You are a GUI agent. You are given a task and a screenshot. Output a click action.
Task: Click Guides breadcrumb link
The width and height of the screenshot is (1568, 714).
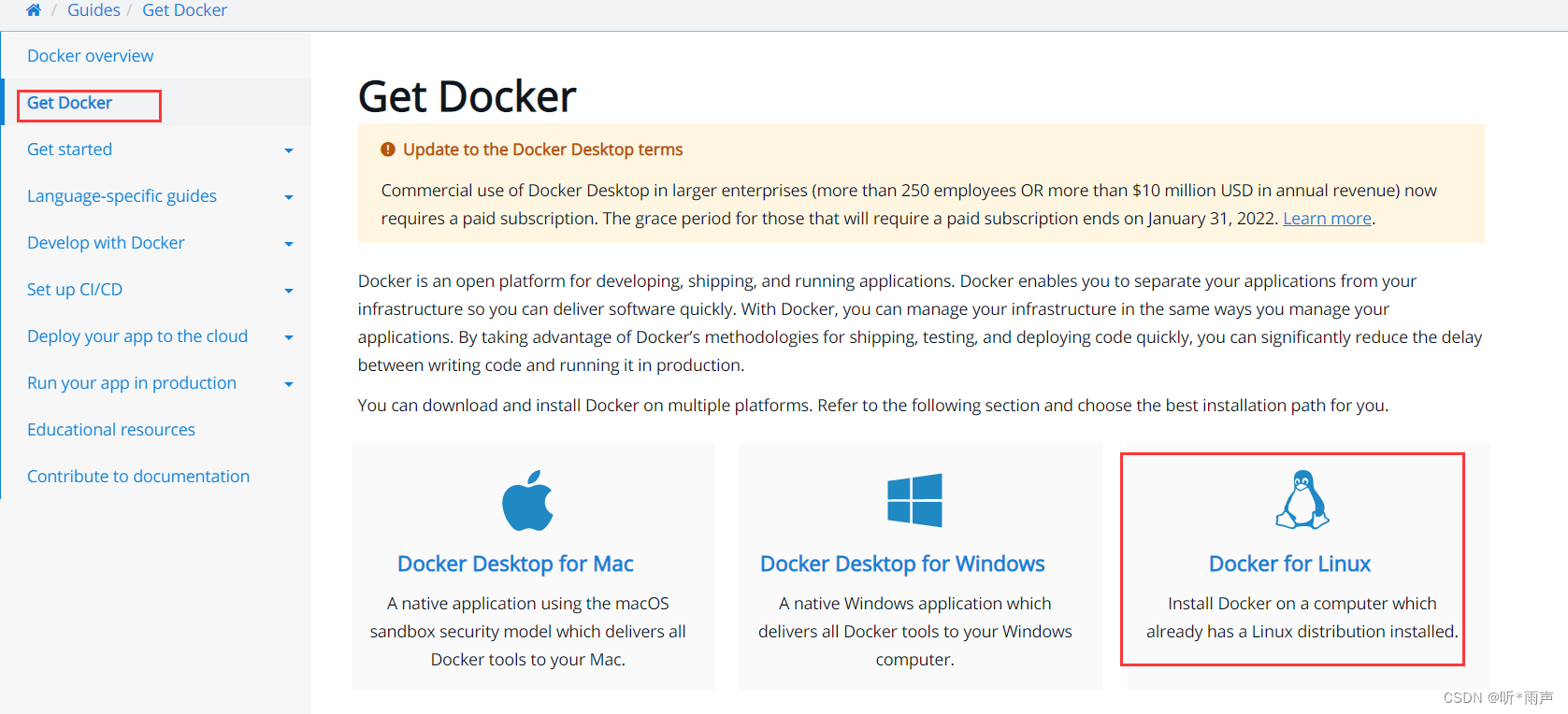pos(94,10)
